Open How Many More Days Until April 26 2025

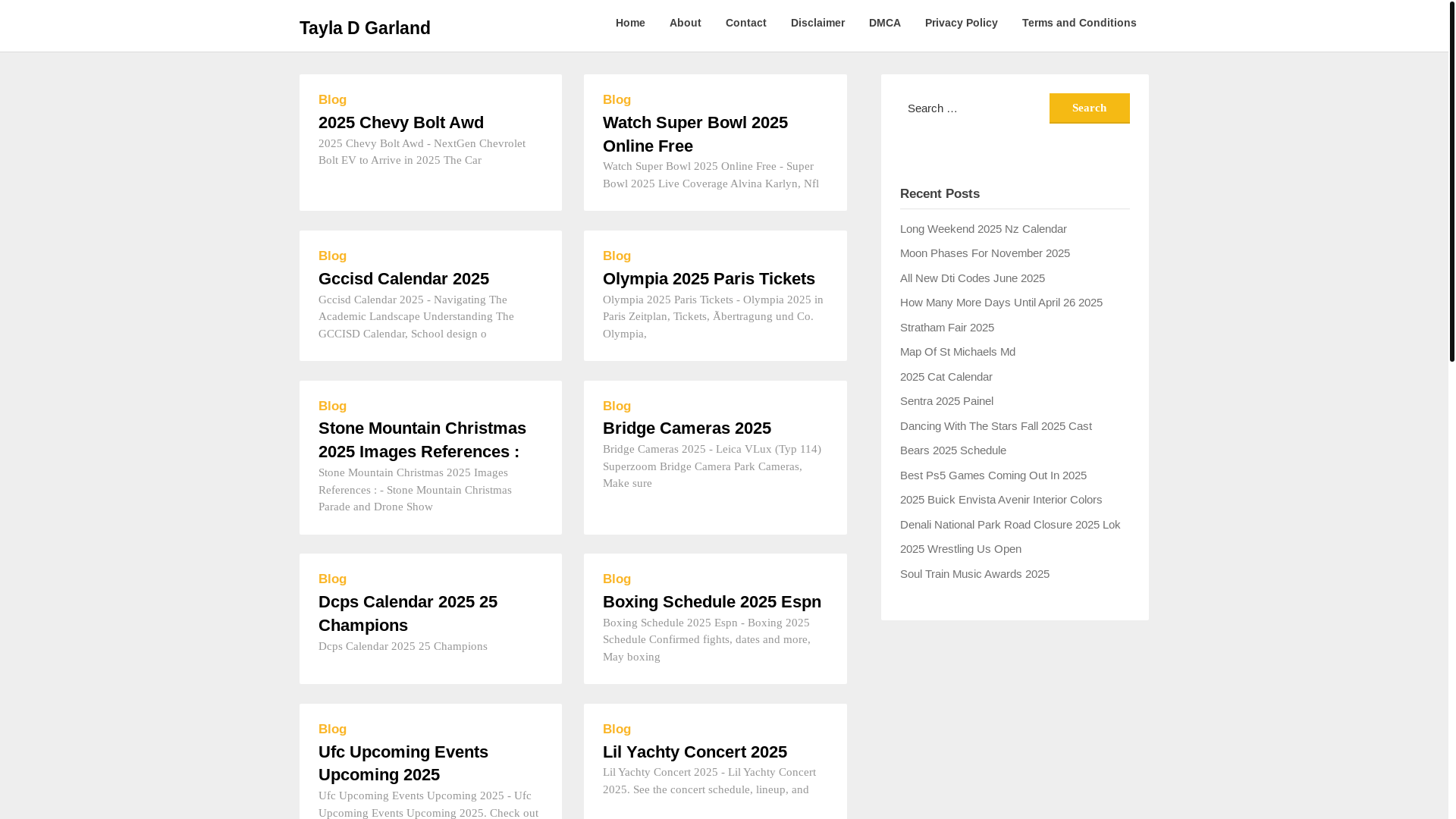[1001, 303]
